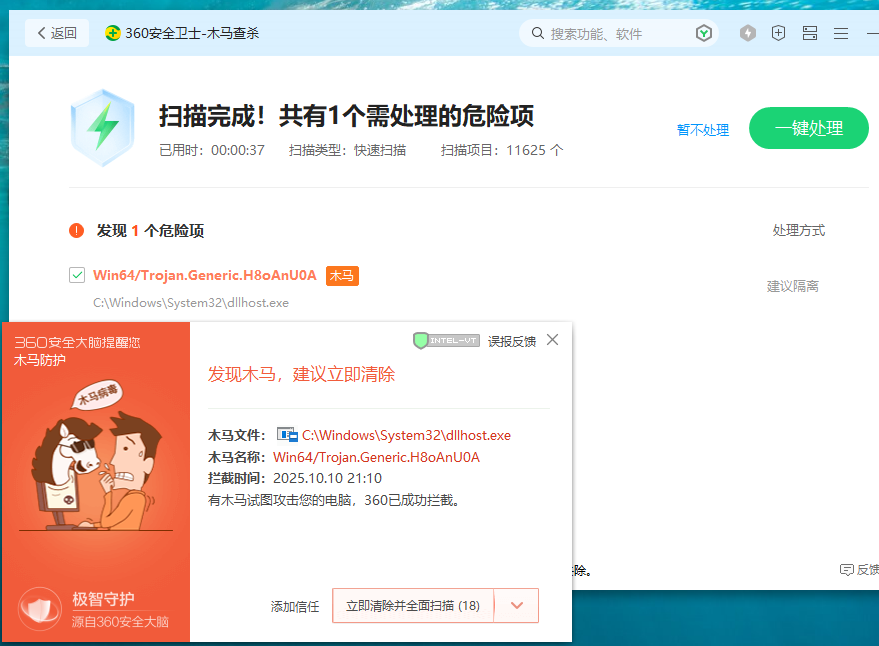Click the red trojan name link in popup
The image size is (879, 646).
point(376,458)
